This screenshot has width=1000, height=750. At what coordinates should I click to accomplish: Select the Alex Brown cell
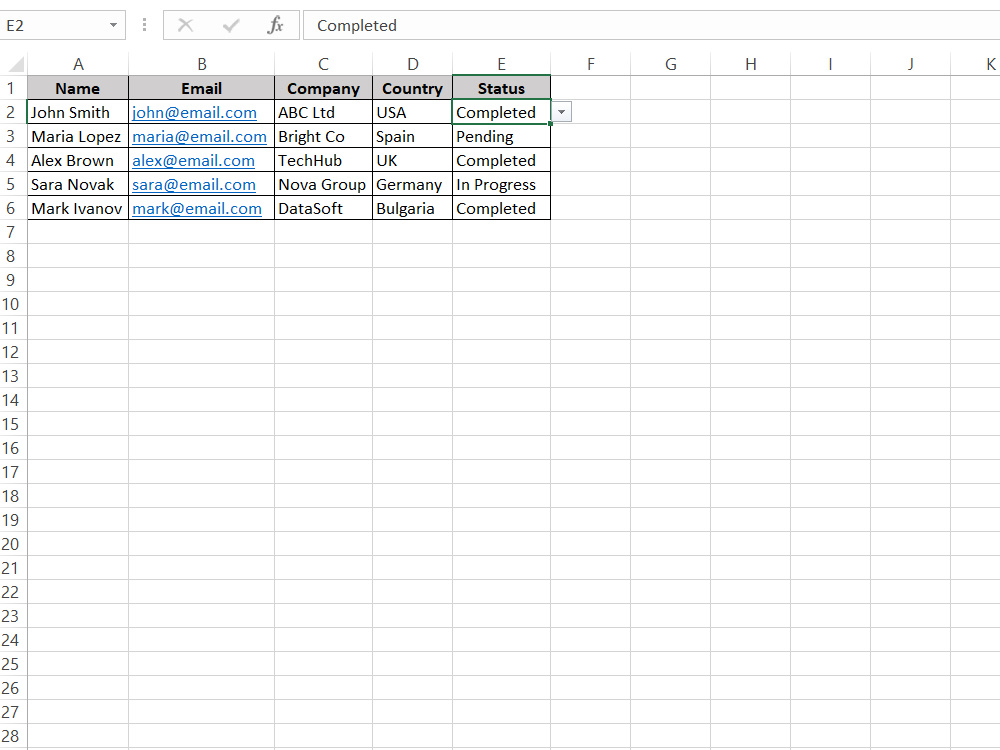point(78,161)
